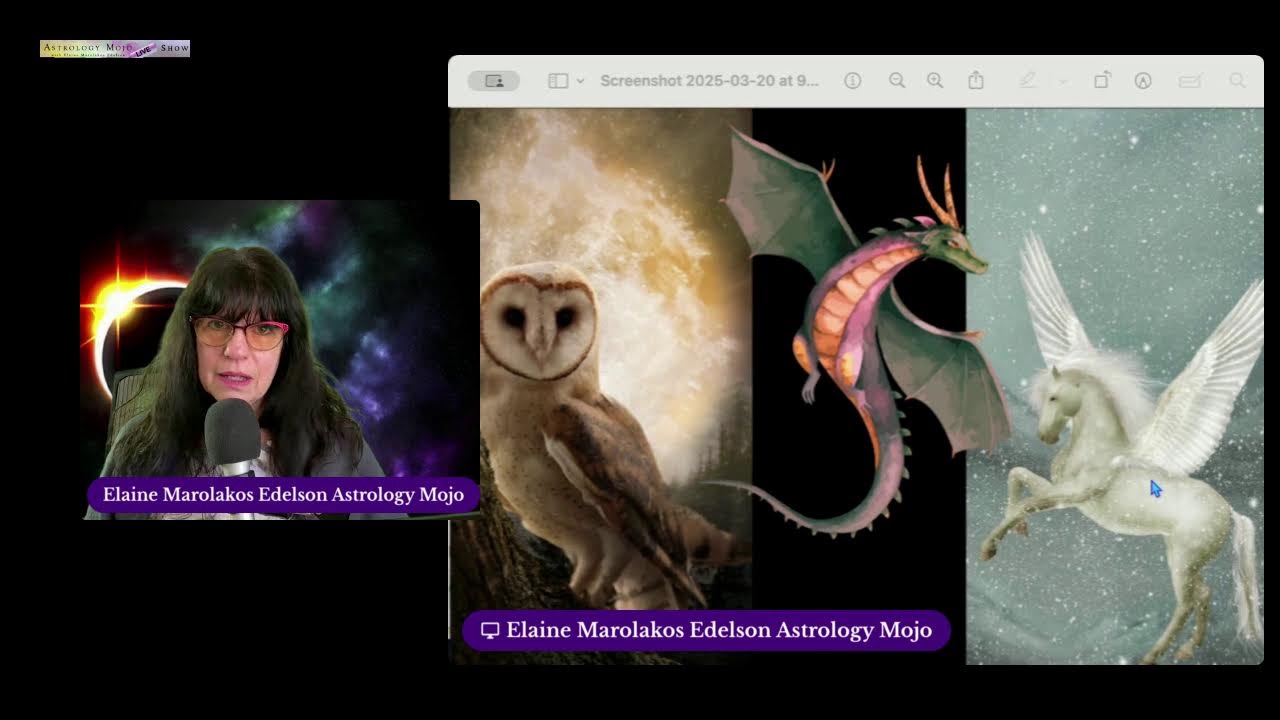Open the Share icon in the toolbar
1280x720 pixels.
(976, 80)
